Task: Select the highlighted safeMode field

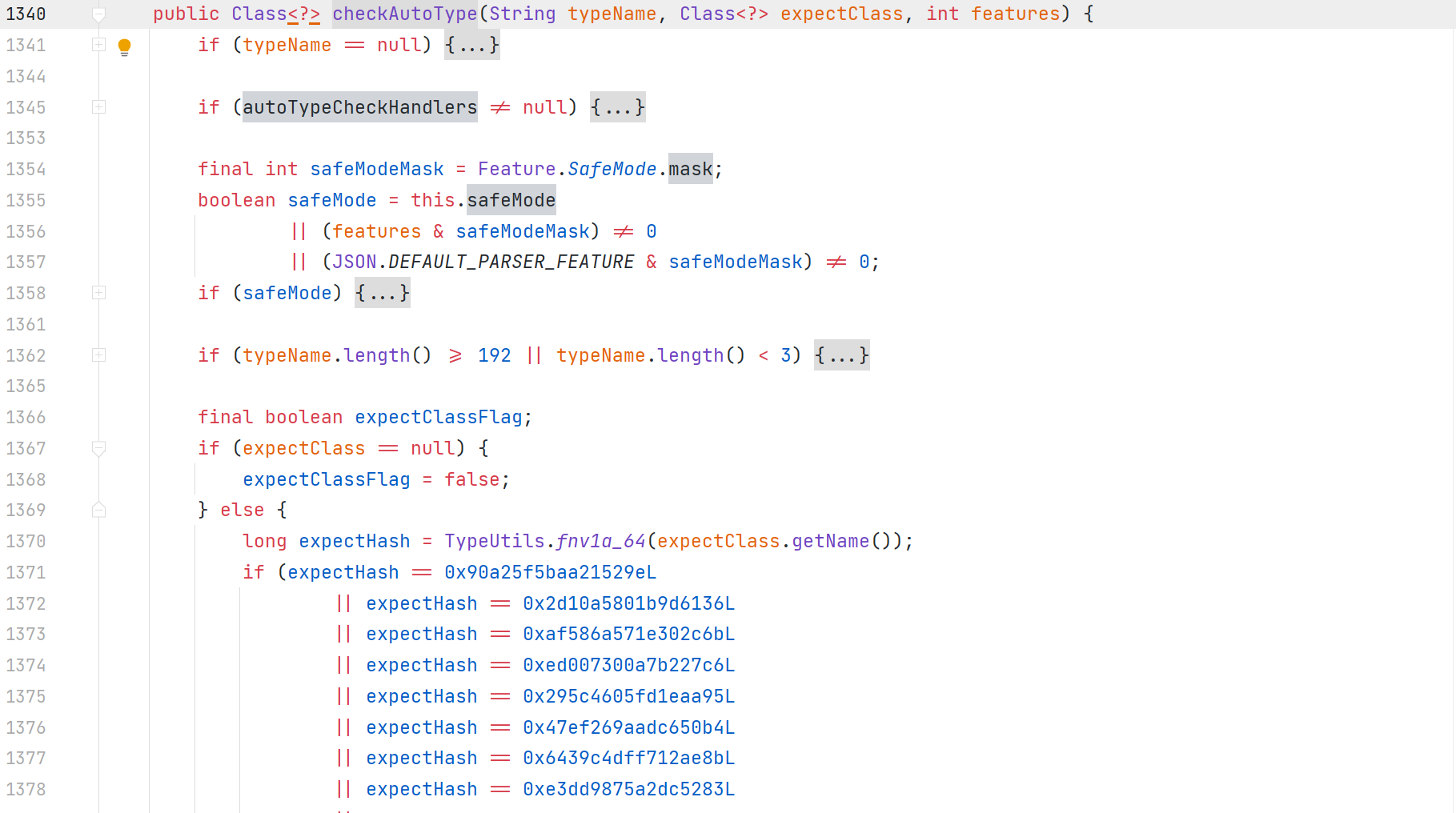Action: point(511,200)
